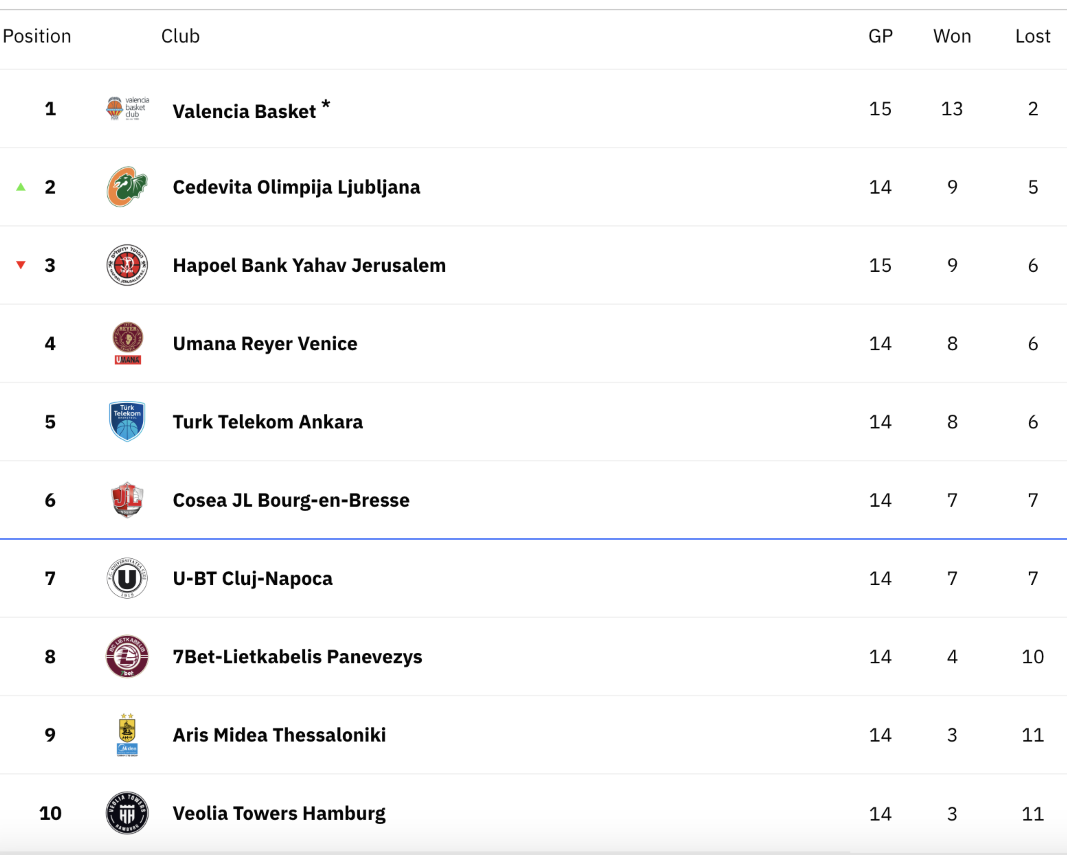The image size is (1067, 855).
Task: Click the green up arrow beside position 2
Action: 21,187
